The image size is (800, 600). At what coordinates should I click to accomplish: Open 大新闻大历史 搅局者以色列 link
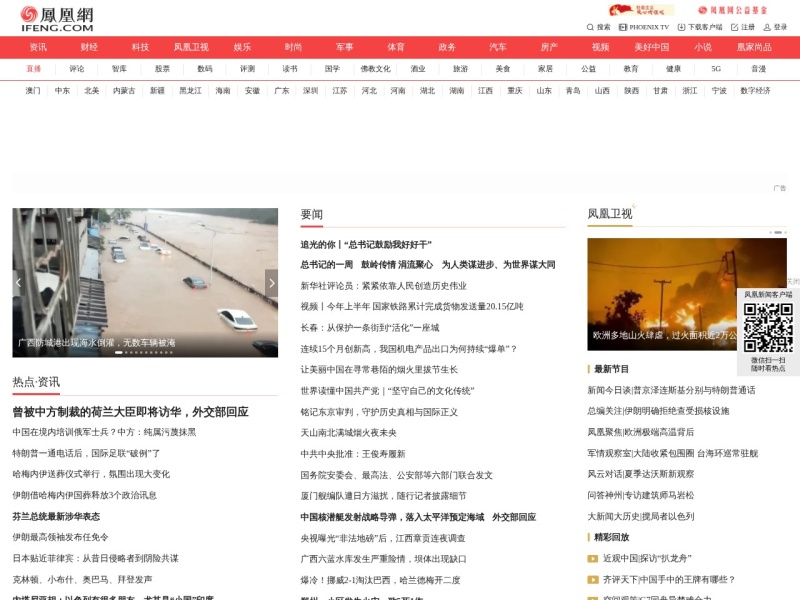click(640, 516)
